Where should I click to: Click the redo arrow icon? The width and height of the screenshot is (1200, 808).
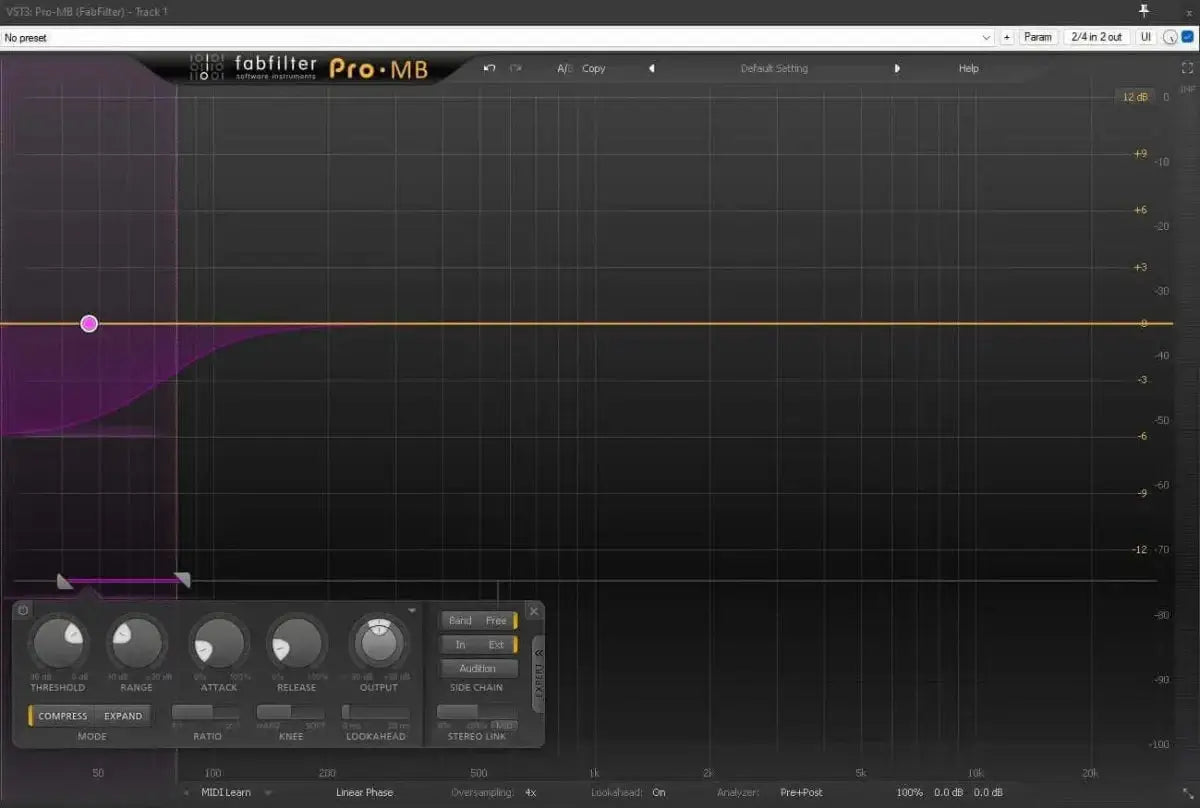point(517,68)
